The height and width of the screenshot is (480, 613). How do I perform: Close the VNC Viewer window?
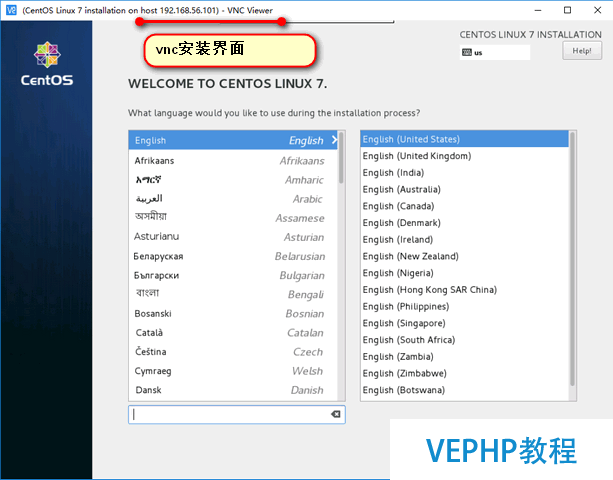[x=597, y=10]
